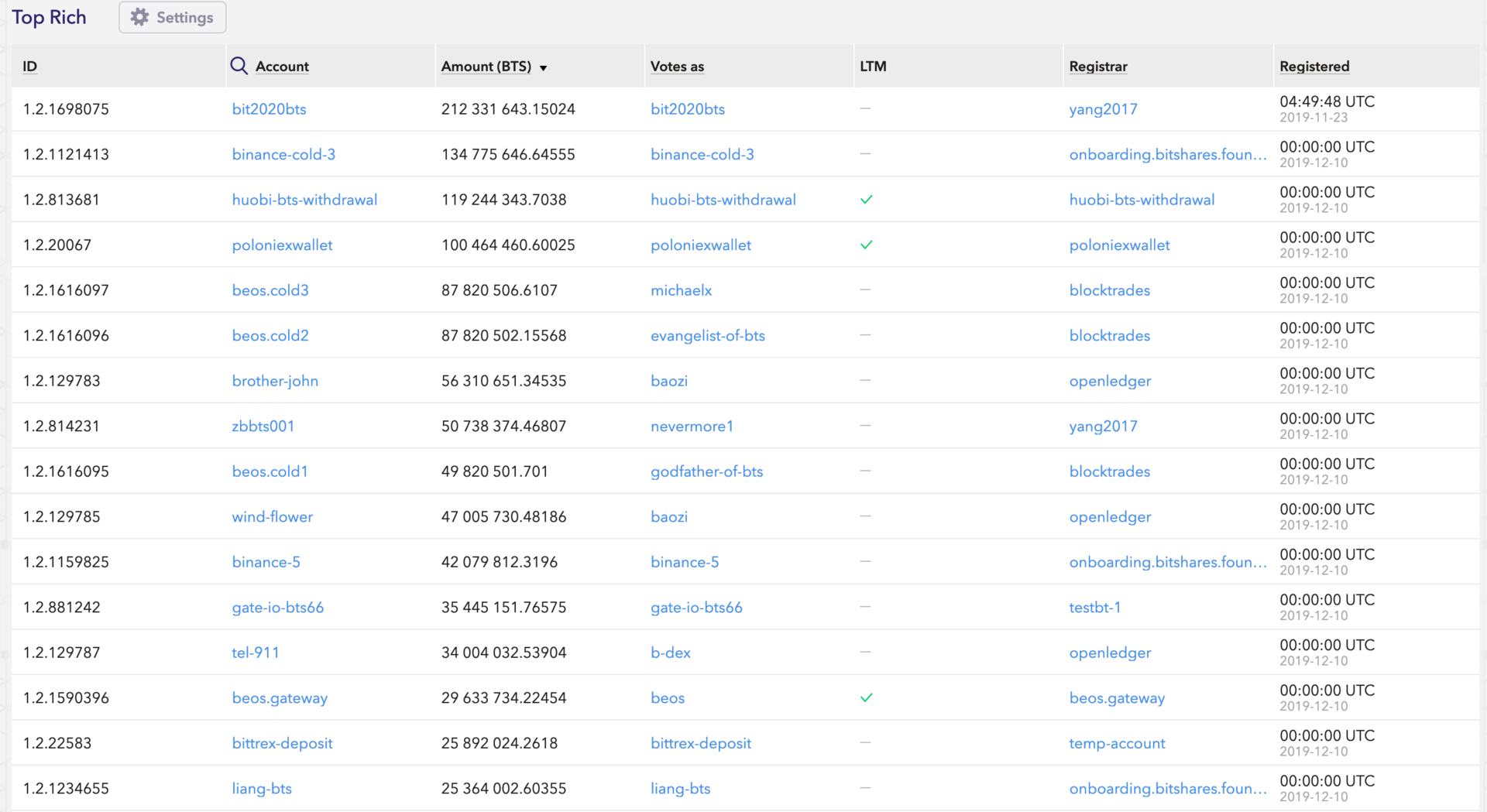Sort by Votes as column header
1487x812 pixels.
(x=677, y=67)
